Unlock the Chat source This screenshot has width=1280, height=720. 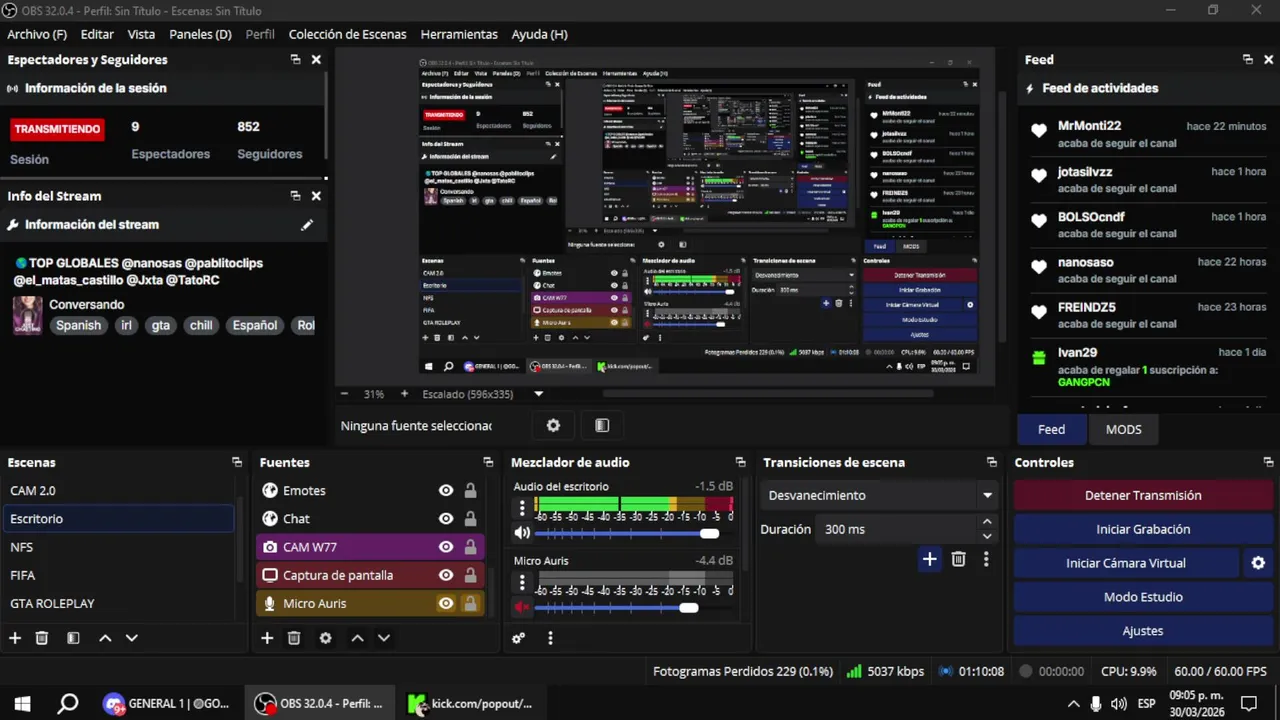tap(470, 519)
